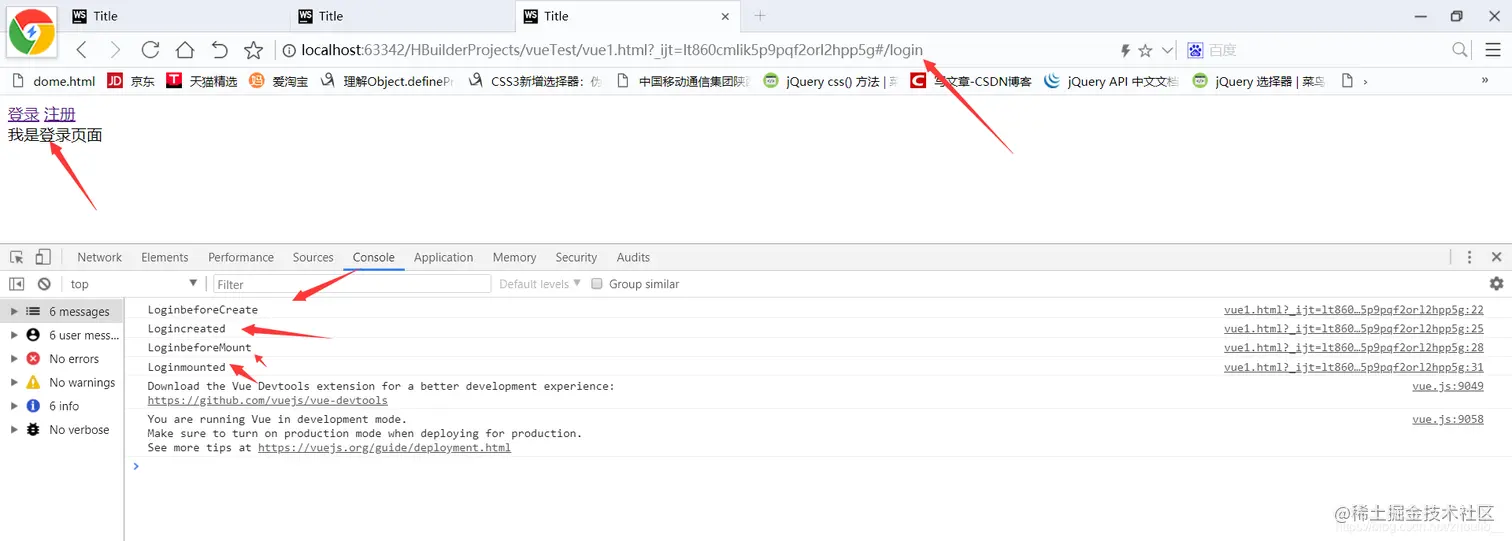Open the 京东 bookmark
1512x541 pixels.
coord(131,81)
